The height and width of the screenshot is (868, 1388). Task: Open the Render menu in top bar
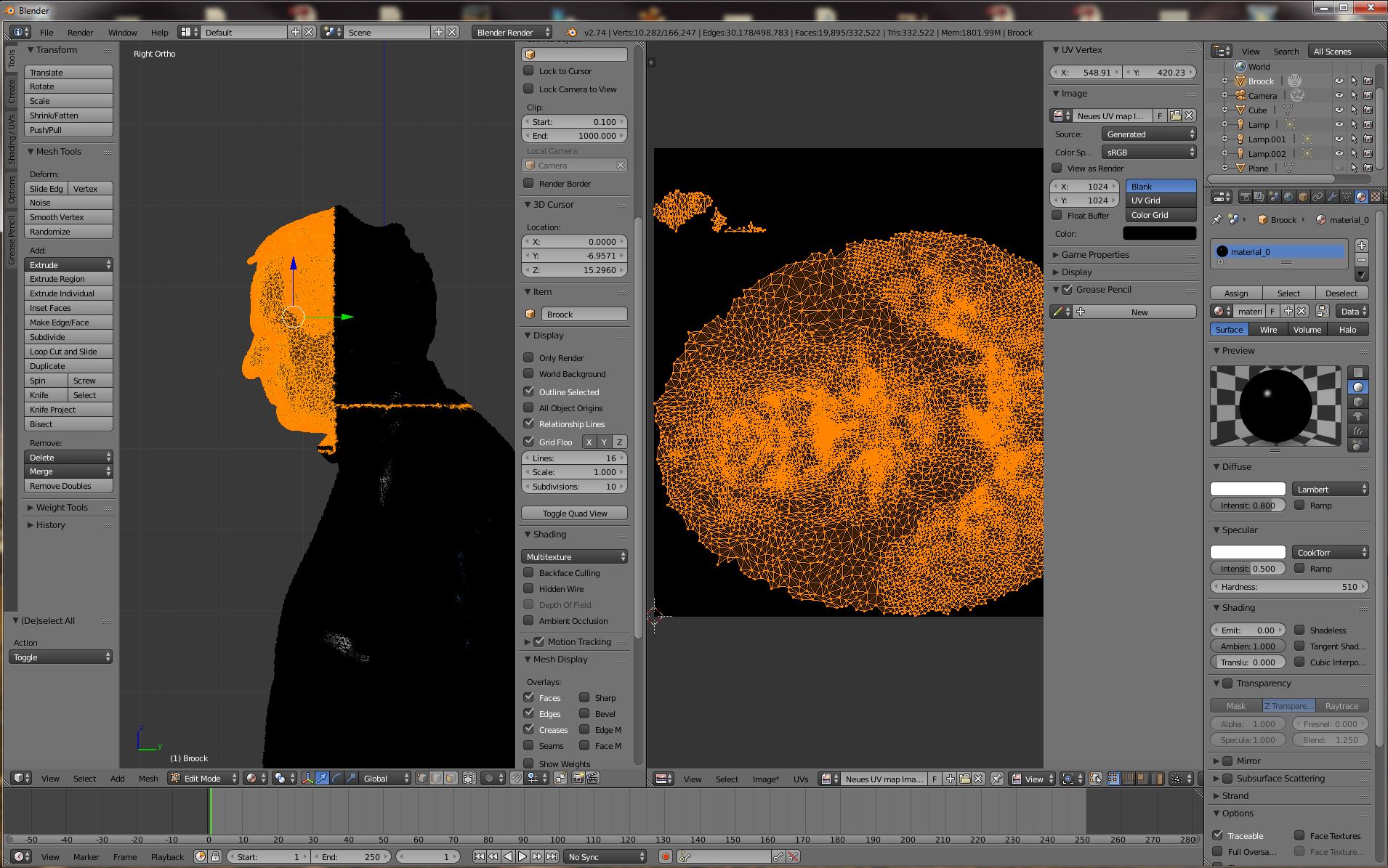[x=80, y=32]
